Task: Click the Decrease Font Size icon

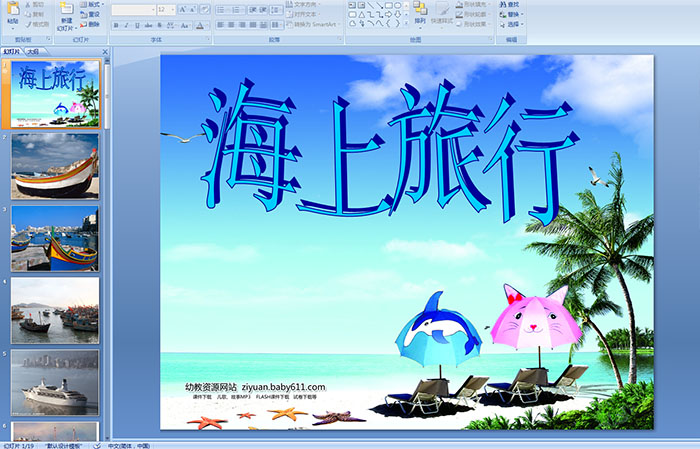Action: (x=192, y=9)
